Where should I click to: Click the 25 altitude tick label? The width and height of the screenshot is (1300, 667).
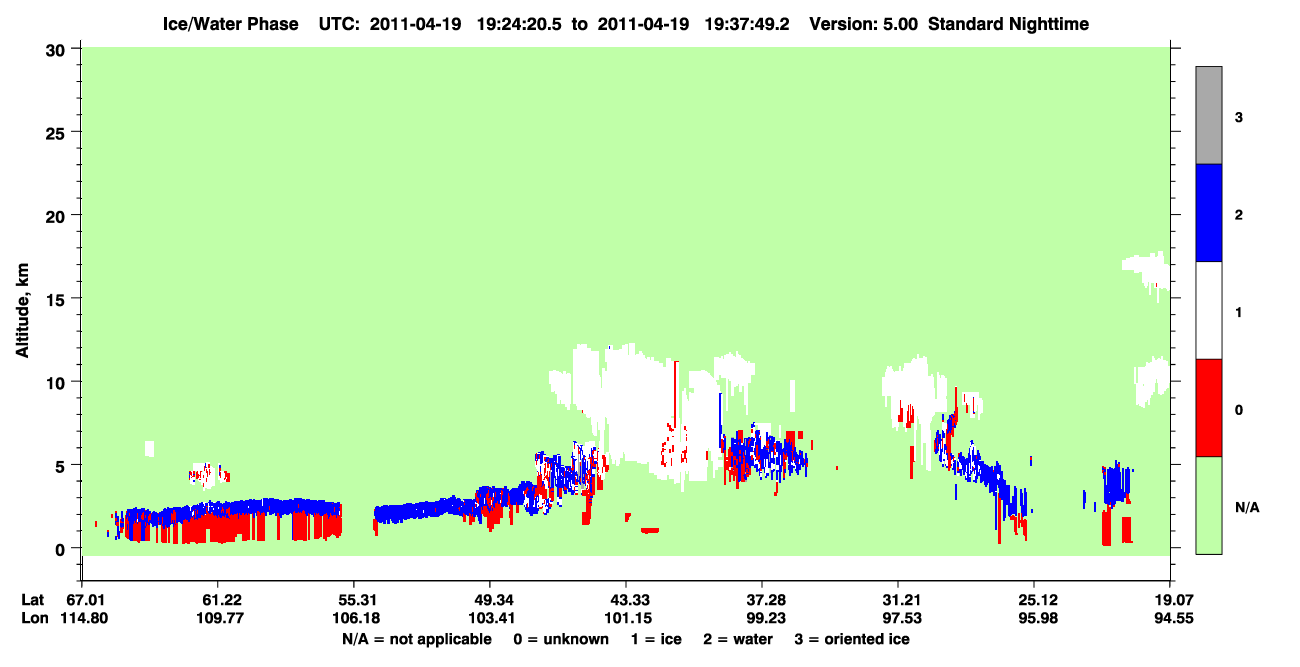58,132
